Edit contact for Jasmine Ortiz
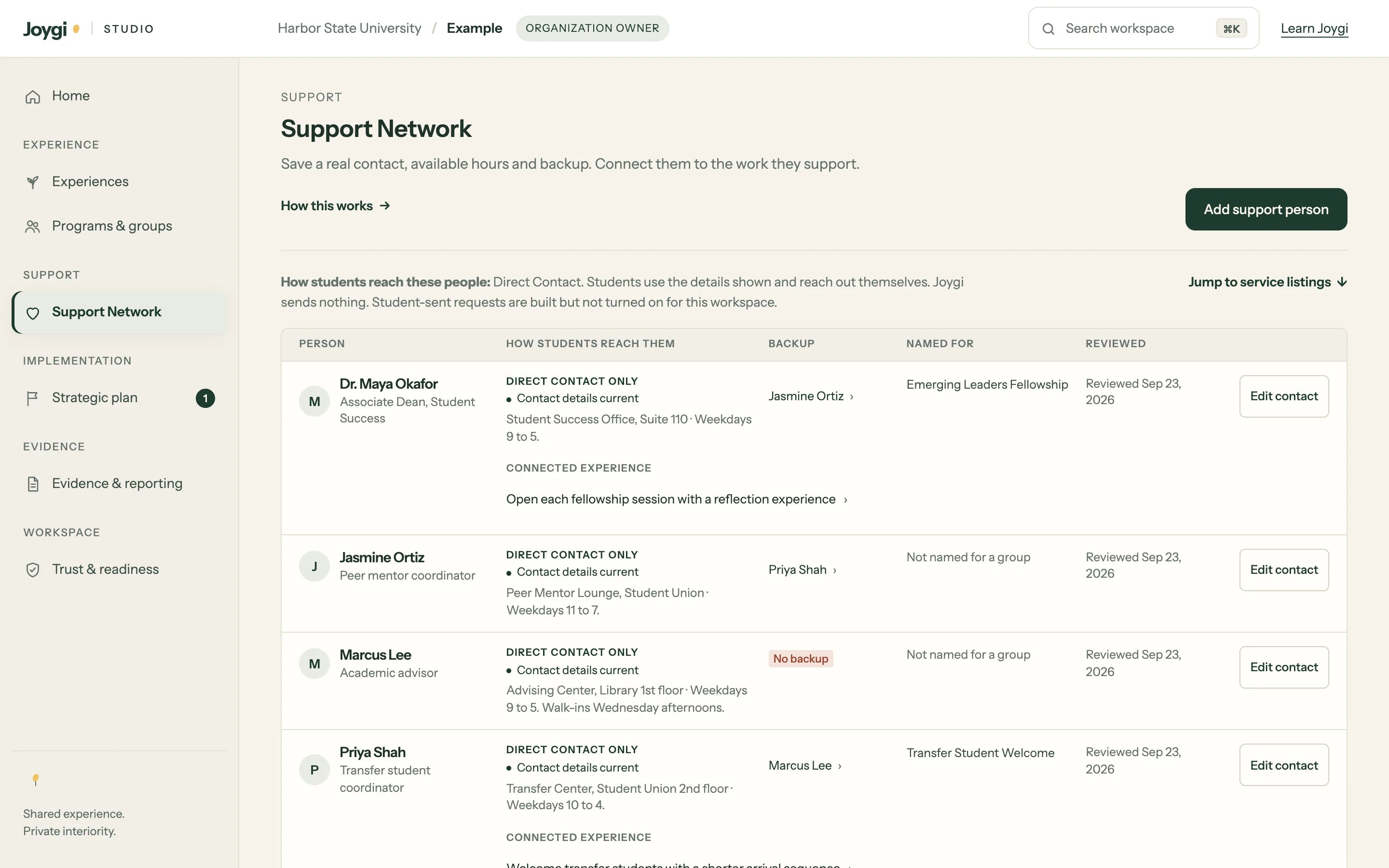1389x868 pixels. (x=1283, y=570)
